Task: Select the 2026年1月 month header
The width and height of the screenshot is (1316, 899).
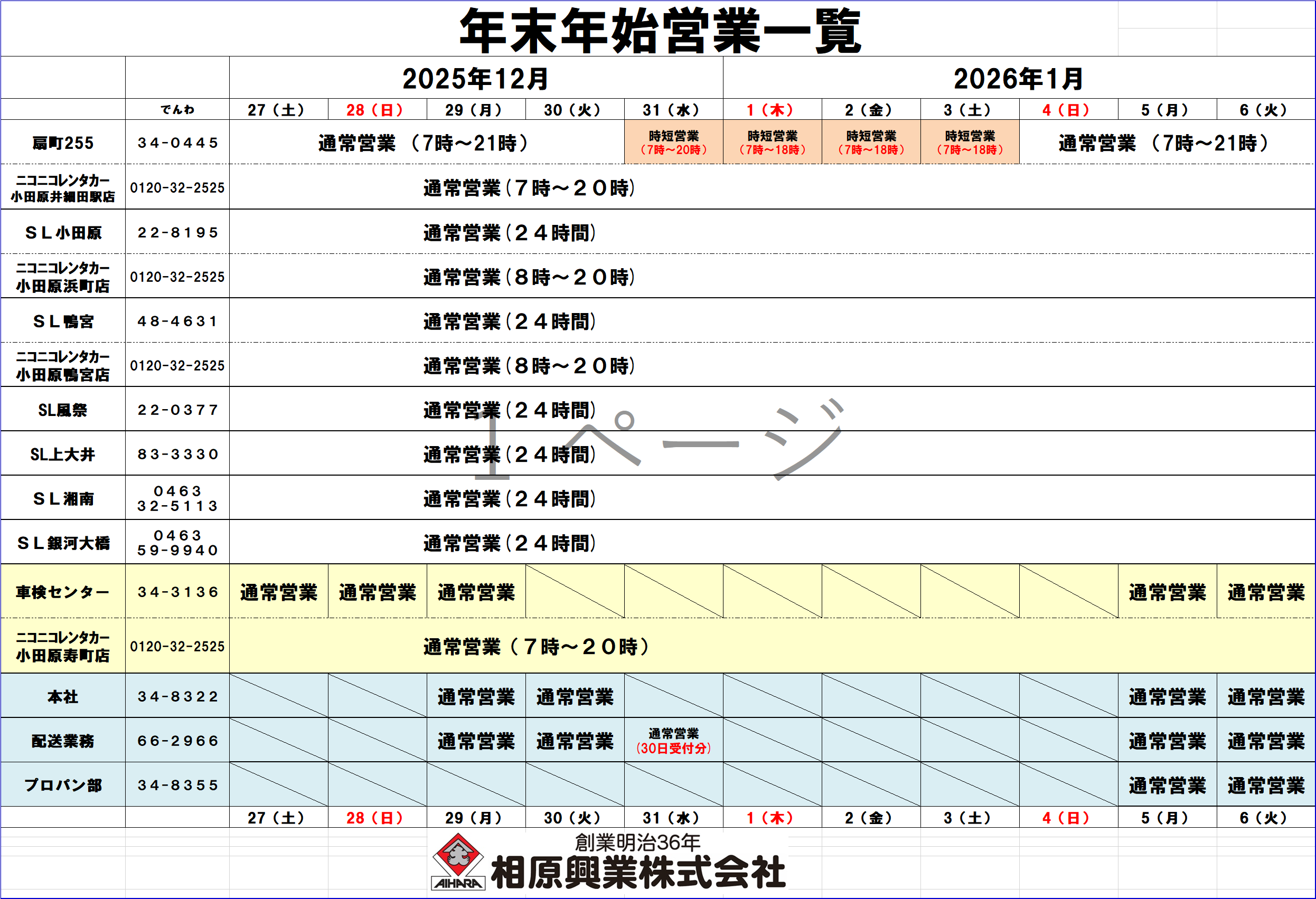Action: coord(1018,79)
